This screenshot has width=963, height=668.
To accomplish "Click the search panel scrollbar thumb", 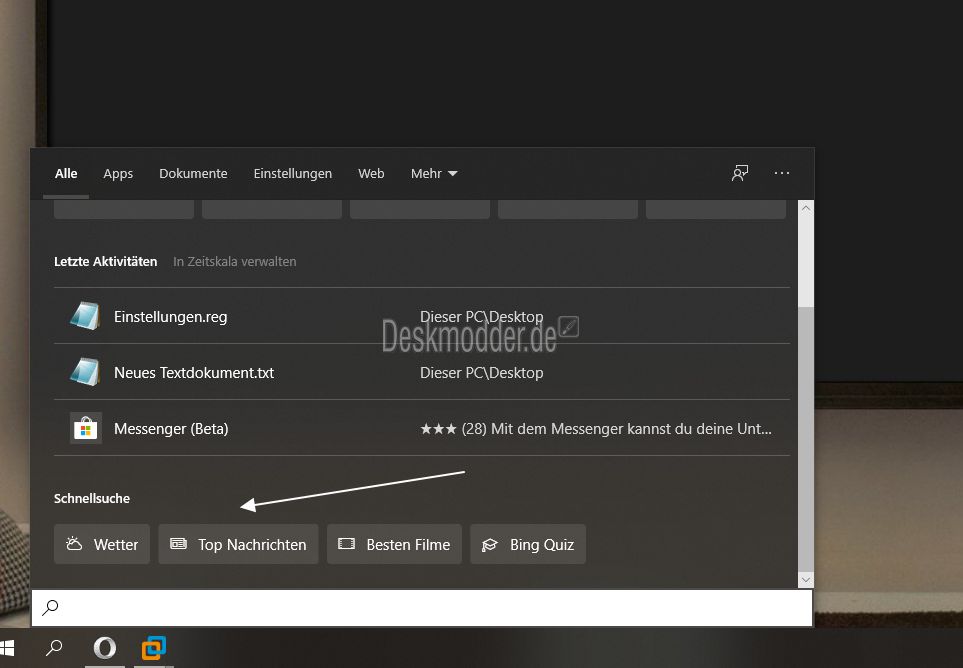I will [x=806, y=438].
